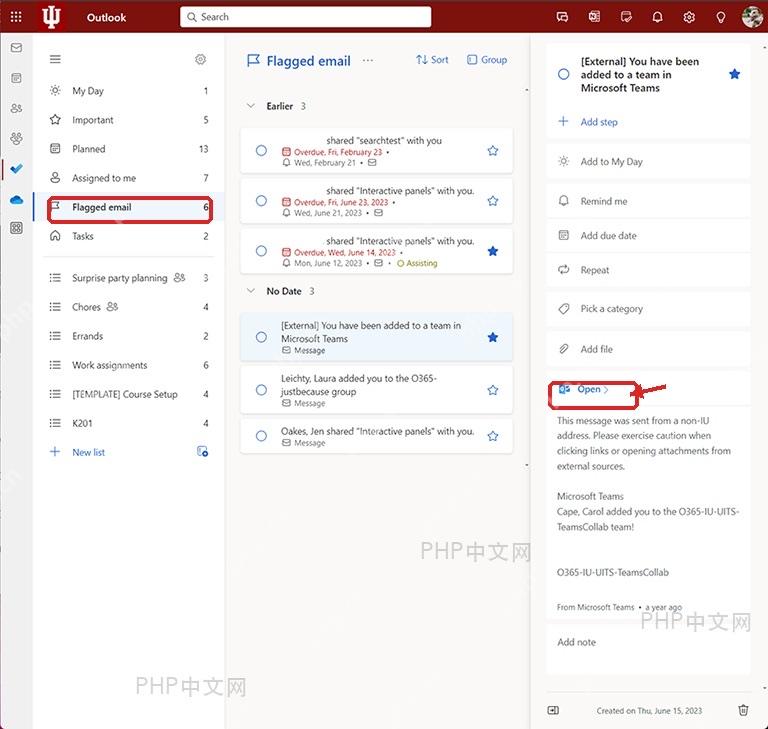Open the account profile picture
Screen dimensions: 768x729
pyautogui.click(x=752, y=17)
